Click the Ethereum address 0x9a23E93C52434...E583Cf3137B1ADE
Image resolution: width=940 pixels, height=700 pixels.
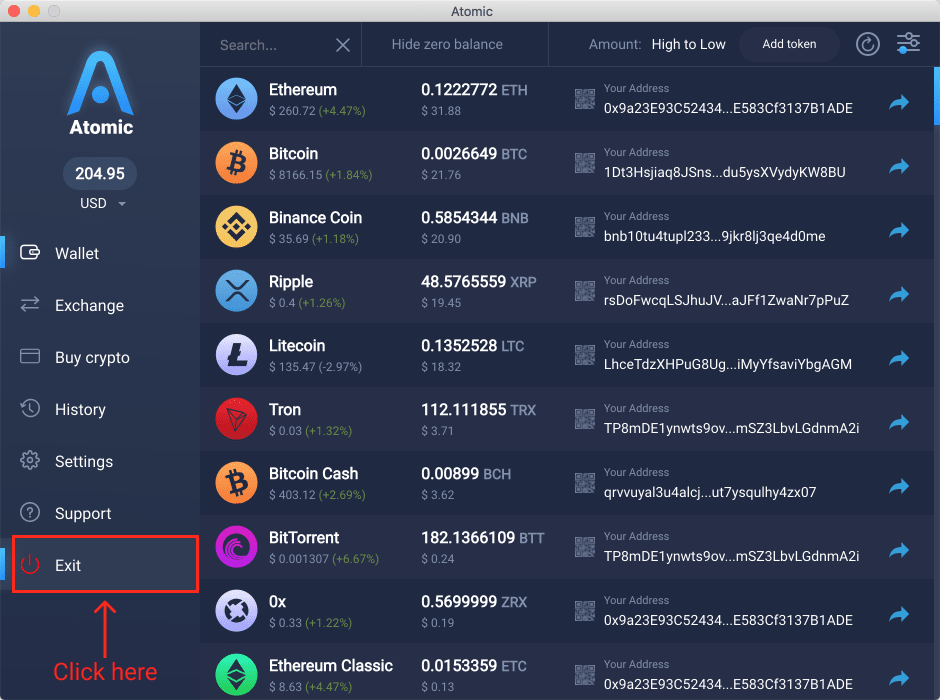click(728, 108)
